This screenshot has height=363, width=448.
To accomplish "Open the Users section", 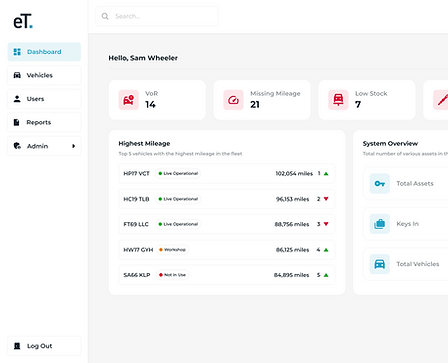I will click(x=44, y=99).
